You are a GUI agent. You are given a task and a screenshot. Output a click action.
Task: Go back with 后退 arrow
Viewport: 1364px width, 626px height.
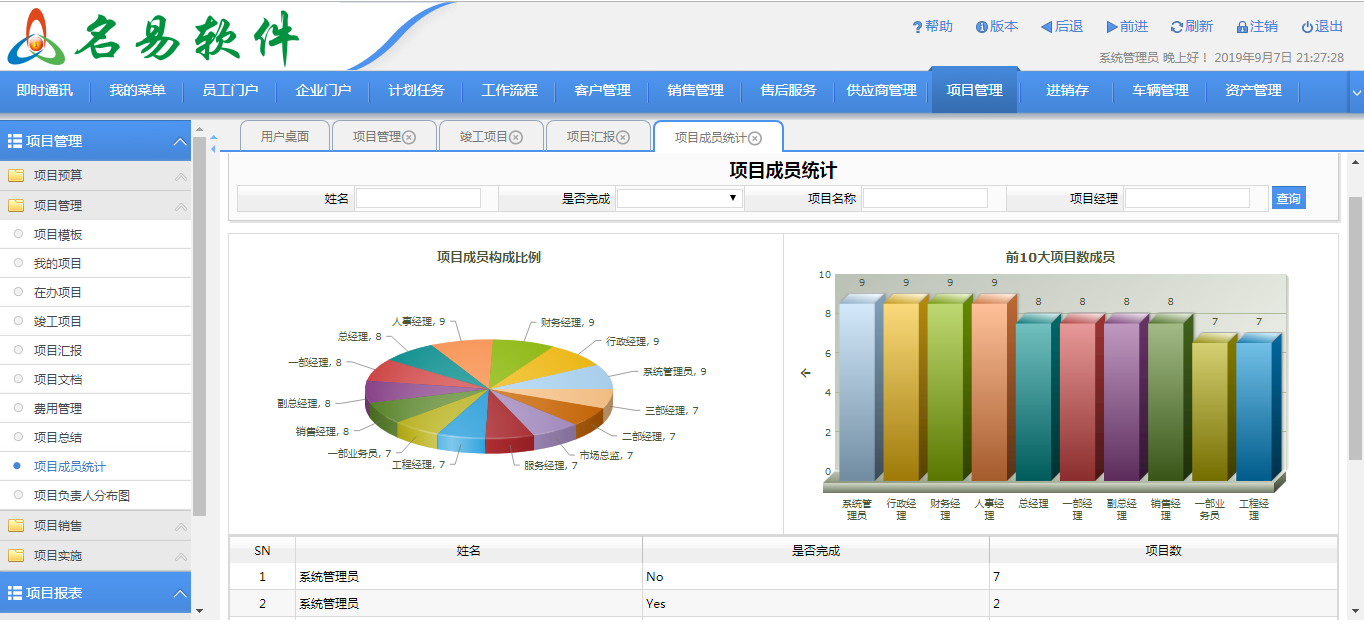tap(1046, 27)
